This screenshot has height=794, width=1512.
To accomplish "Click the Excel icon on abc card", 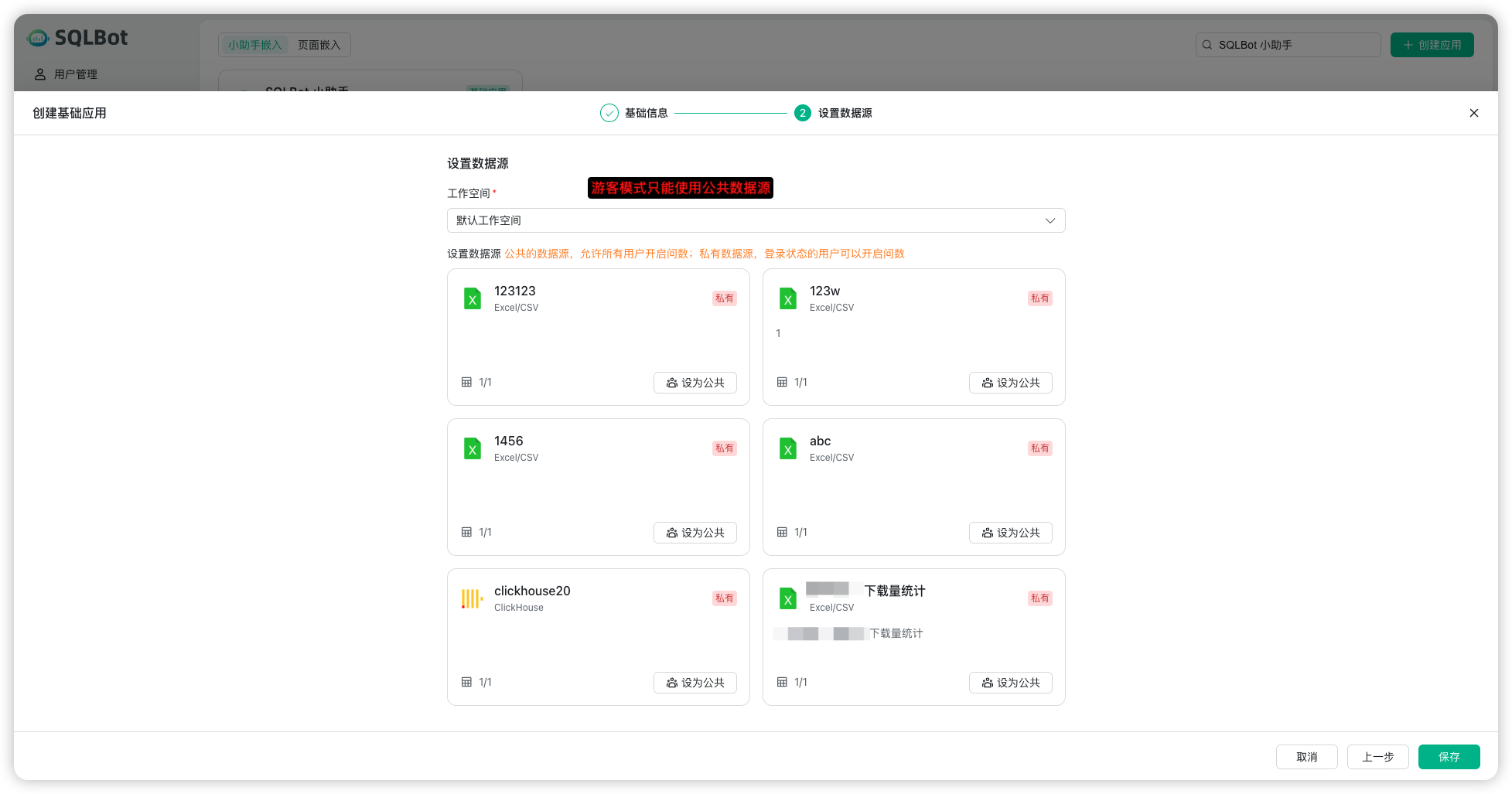I will [787, 448].
